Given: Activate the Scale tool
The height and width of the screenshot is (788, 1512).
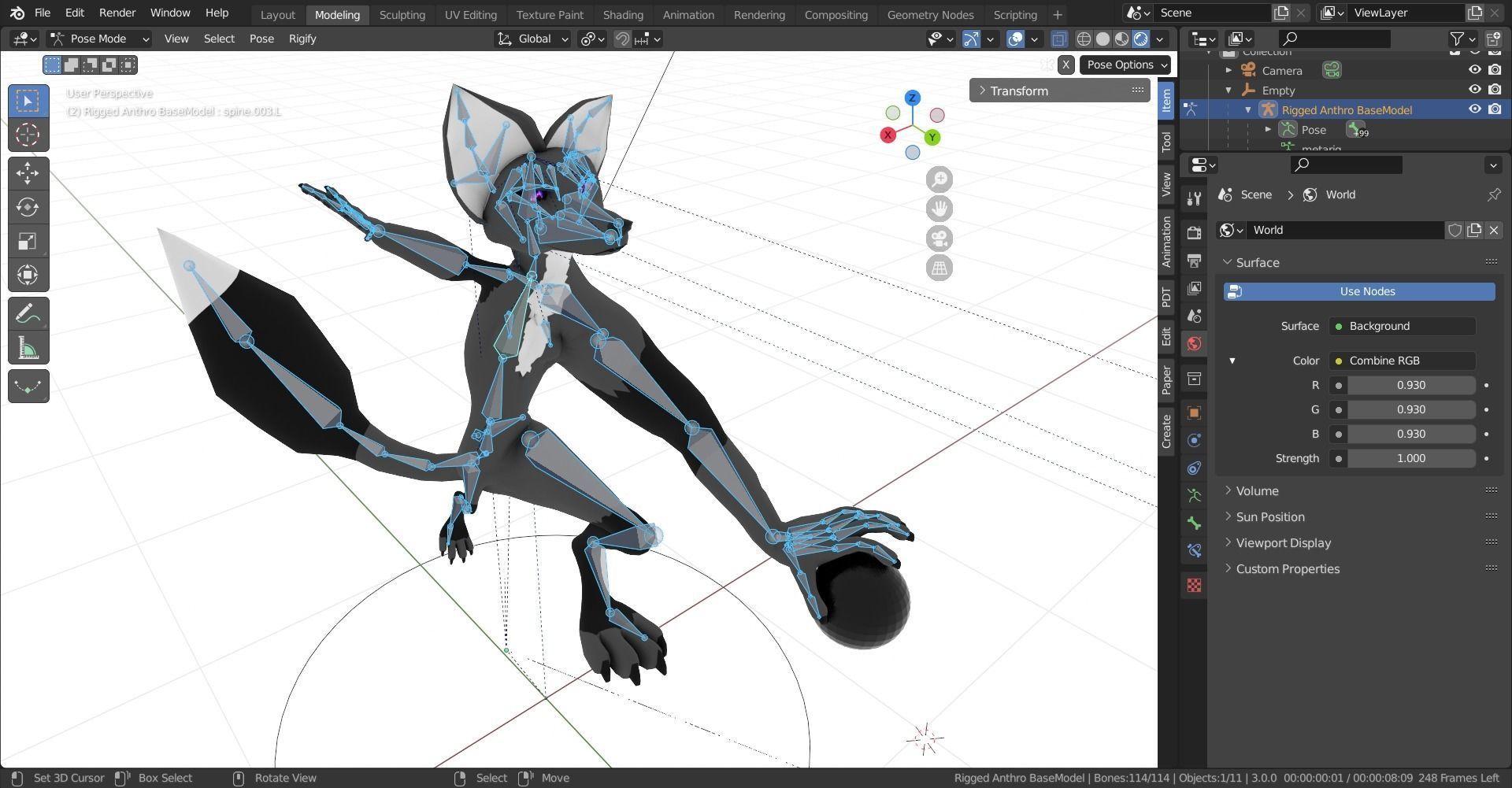Looking at the screenshot, I should pos(28,241).
